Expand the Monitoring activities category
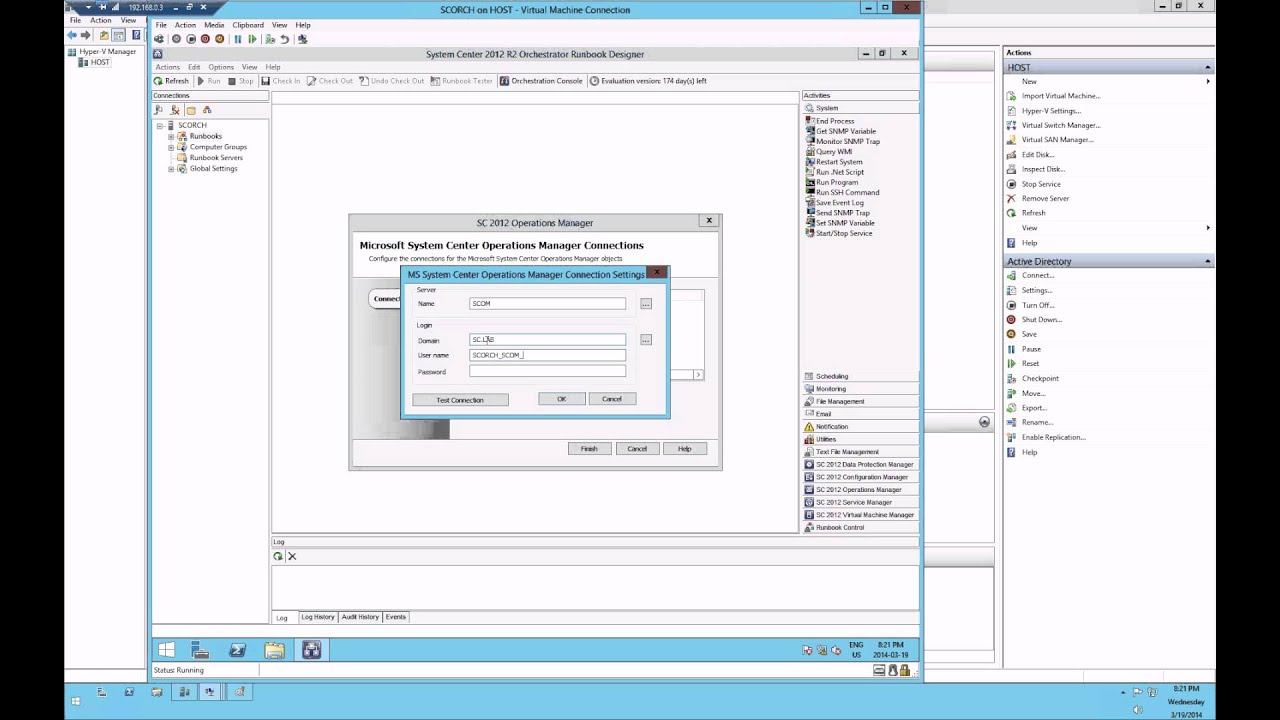This screenshot has width=1280, height=720. pyautogui.click(x=859, y=389)
